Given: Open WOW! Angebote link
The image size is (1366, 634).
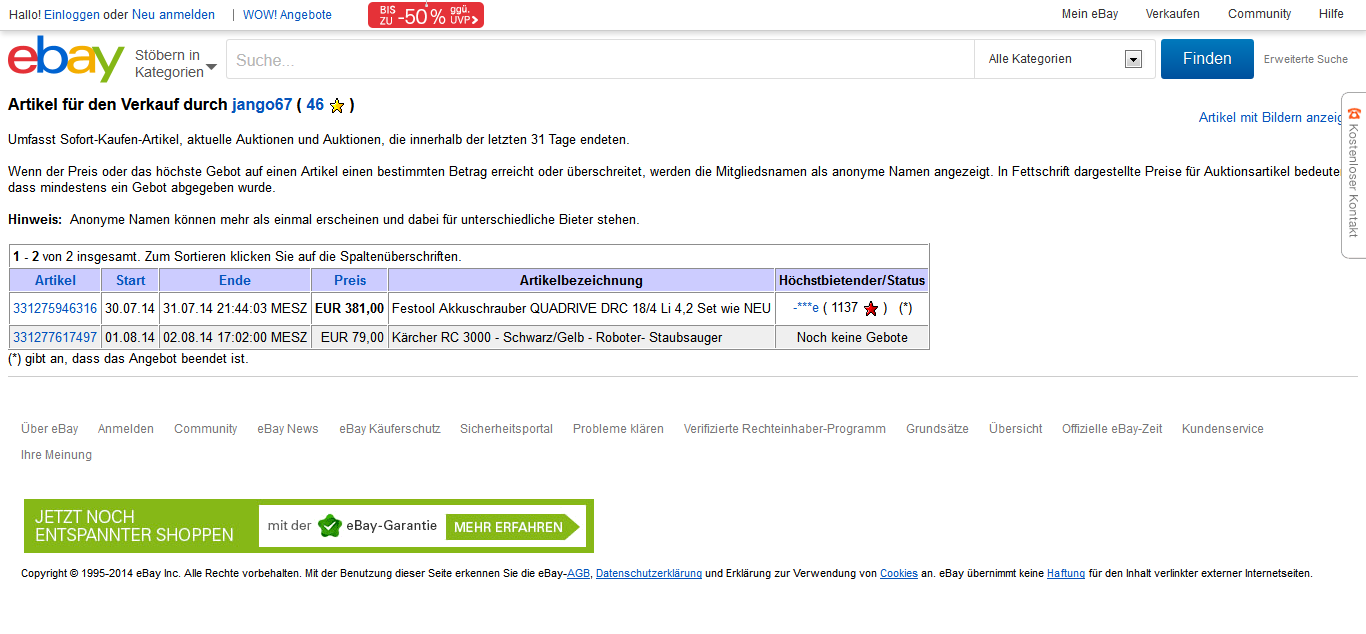Looking at the screenshot, I should pos(287,15).
